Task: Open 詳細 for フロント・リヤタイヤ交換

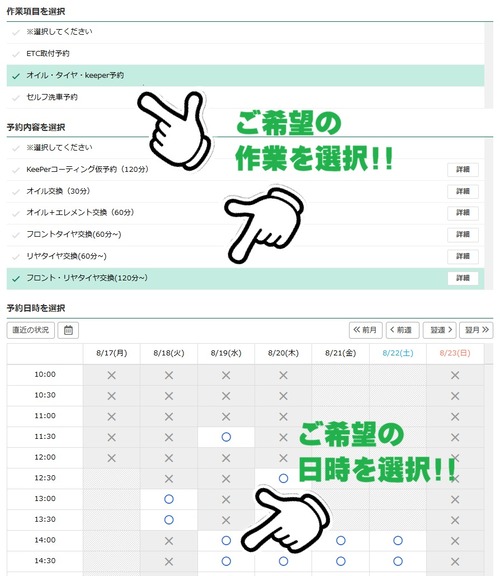Action: pyautogui.click(x=463, y=278)
